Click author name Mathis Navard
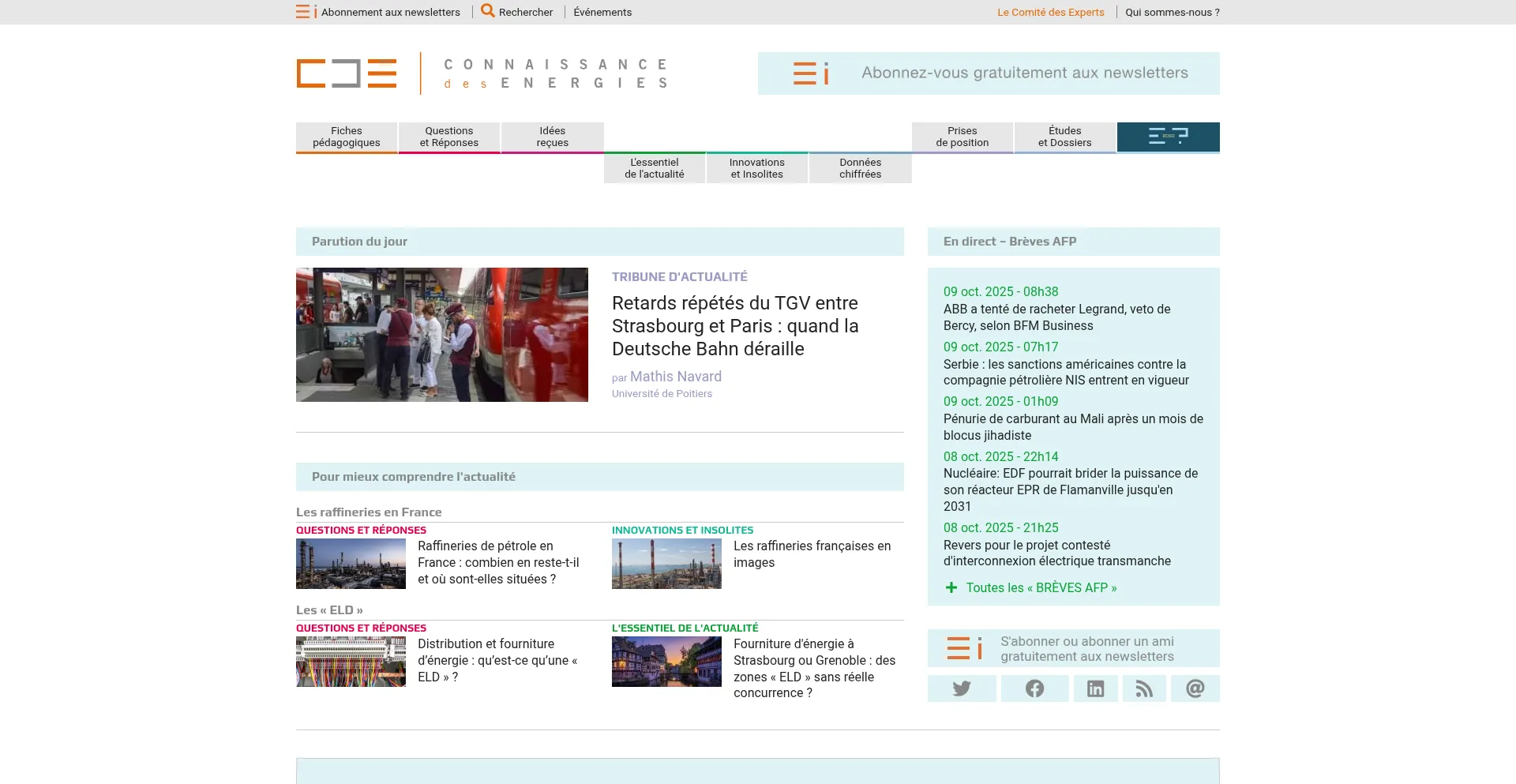1516x784 pixels. tap(675, 377)
